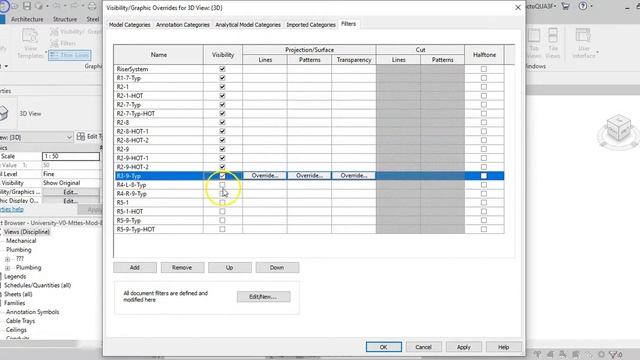Click the Print icon in quick access toolbar
The image size is (640, 360).
[x=92, y=6]
